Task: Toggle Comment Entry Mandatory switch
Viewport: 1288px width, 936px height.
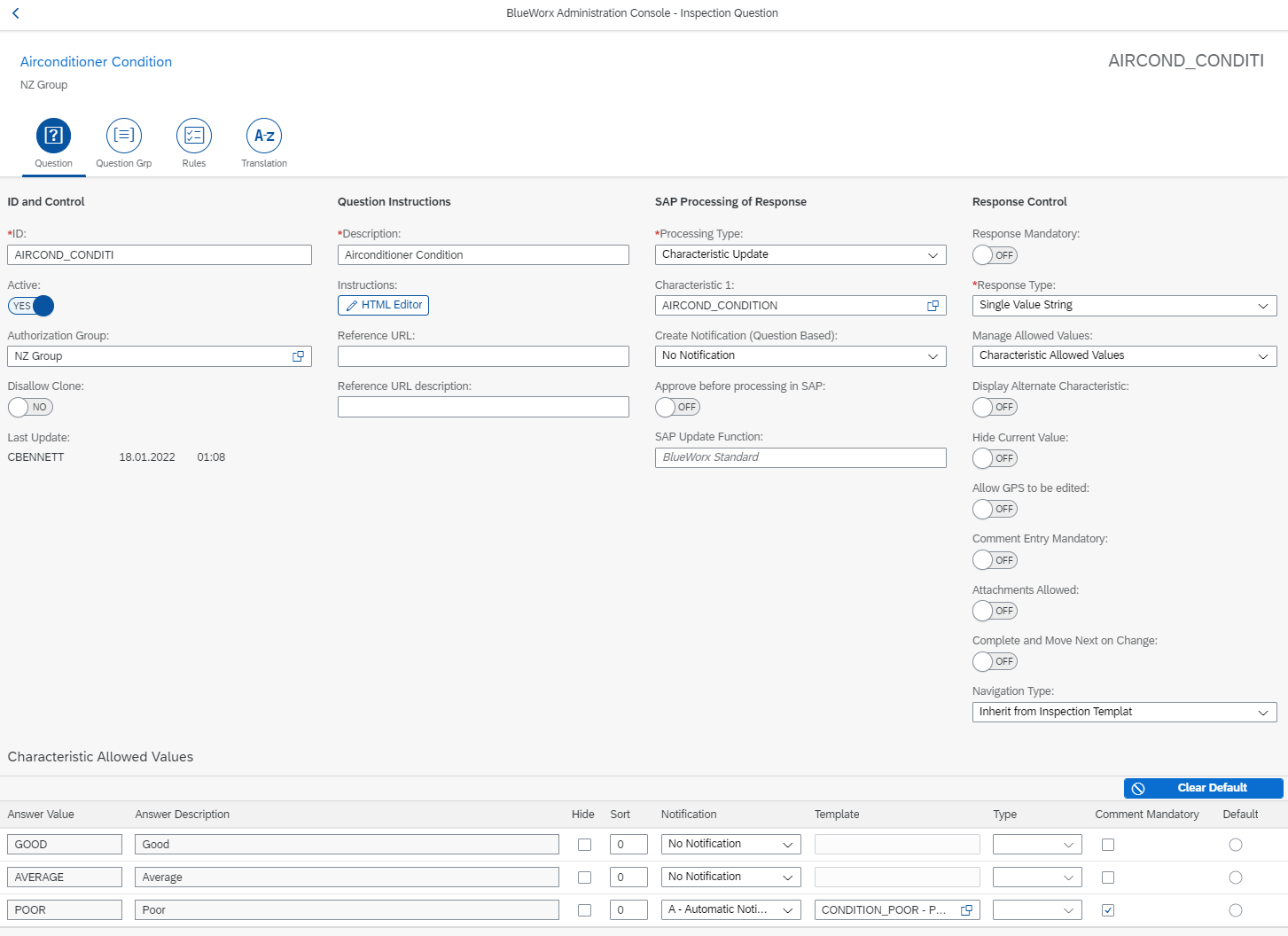Action: (995, 560)
